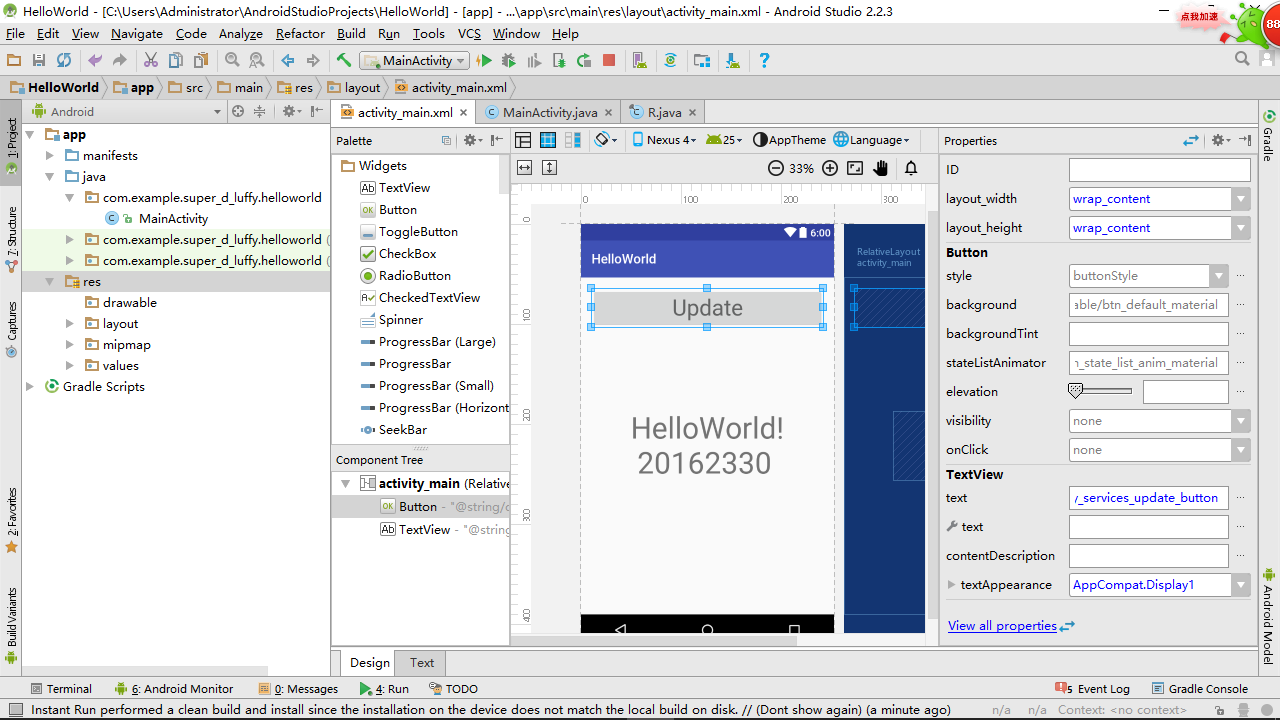Open the visibility property dropdown
Viewport: 1280px width, 720px height.
[1241, 421]
